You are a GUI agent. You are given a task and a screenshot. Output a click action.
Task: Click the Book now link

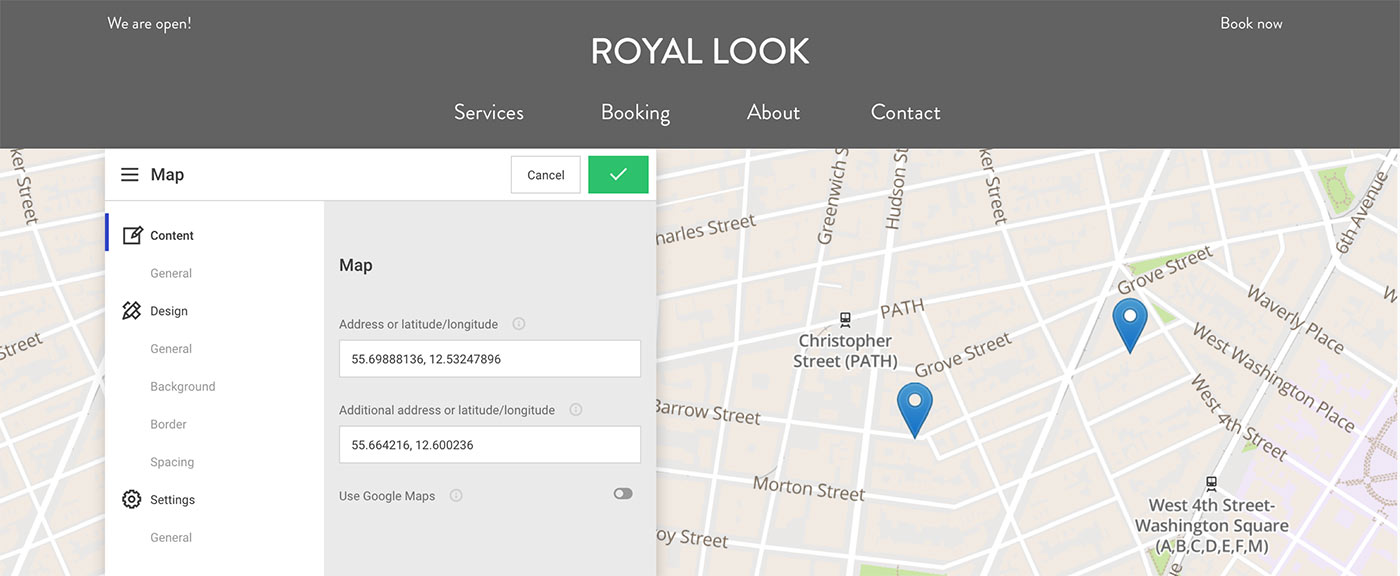[x=1251, y=23]
